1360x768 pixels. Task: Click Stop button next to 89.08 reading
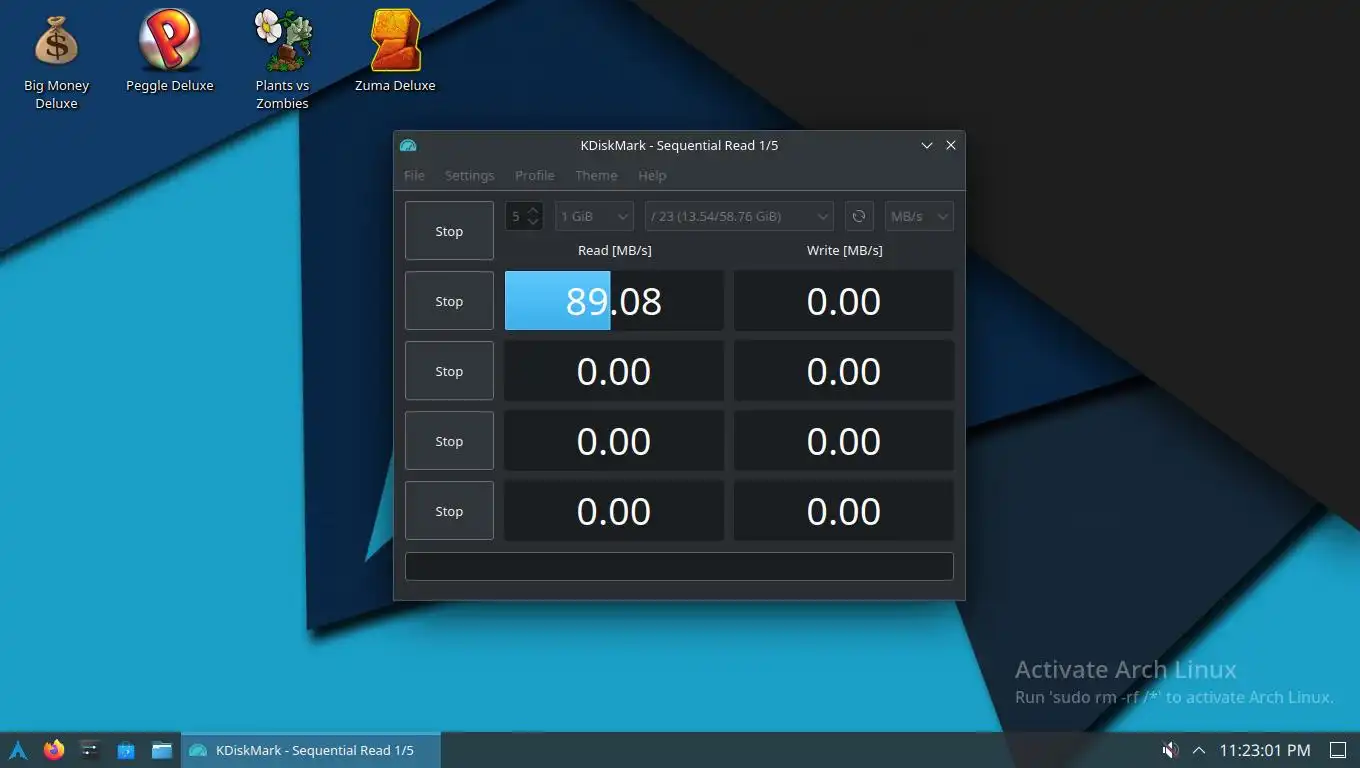[x=449, y=301]
